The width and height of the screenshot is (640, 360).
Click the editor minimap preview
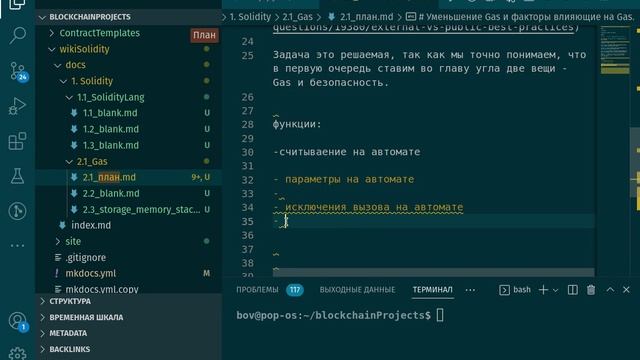pyautogui.click(x=615, y=50)
